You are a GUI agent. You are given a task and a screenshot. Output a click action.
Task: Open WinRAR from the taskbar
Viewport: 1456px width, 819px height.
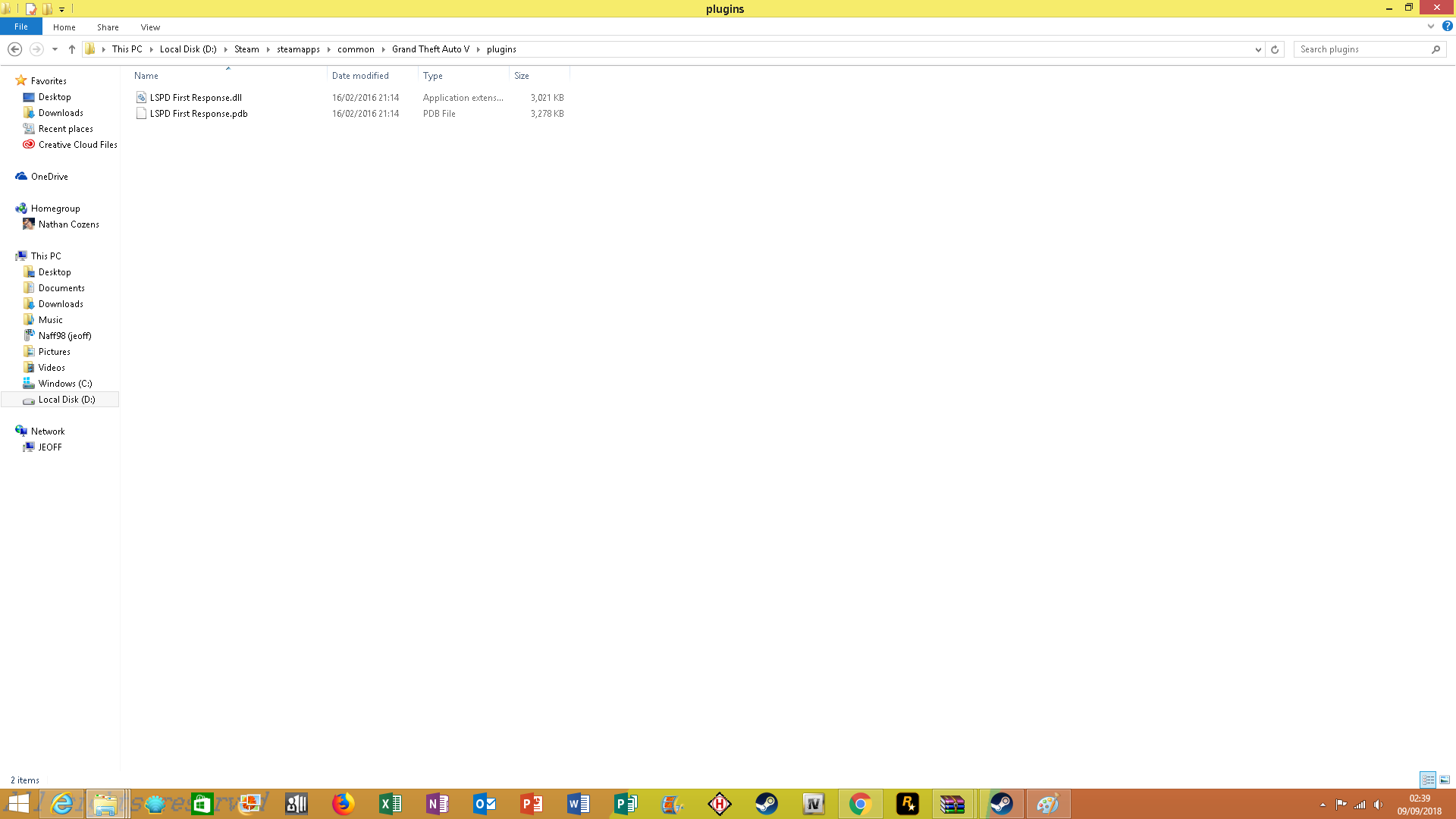tap(952, 804)
